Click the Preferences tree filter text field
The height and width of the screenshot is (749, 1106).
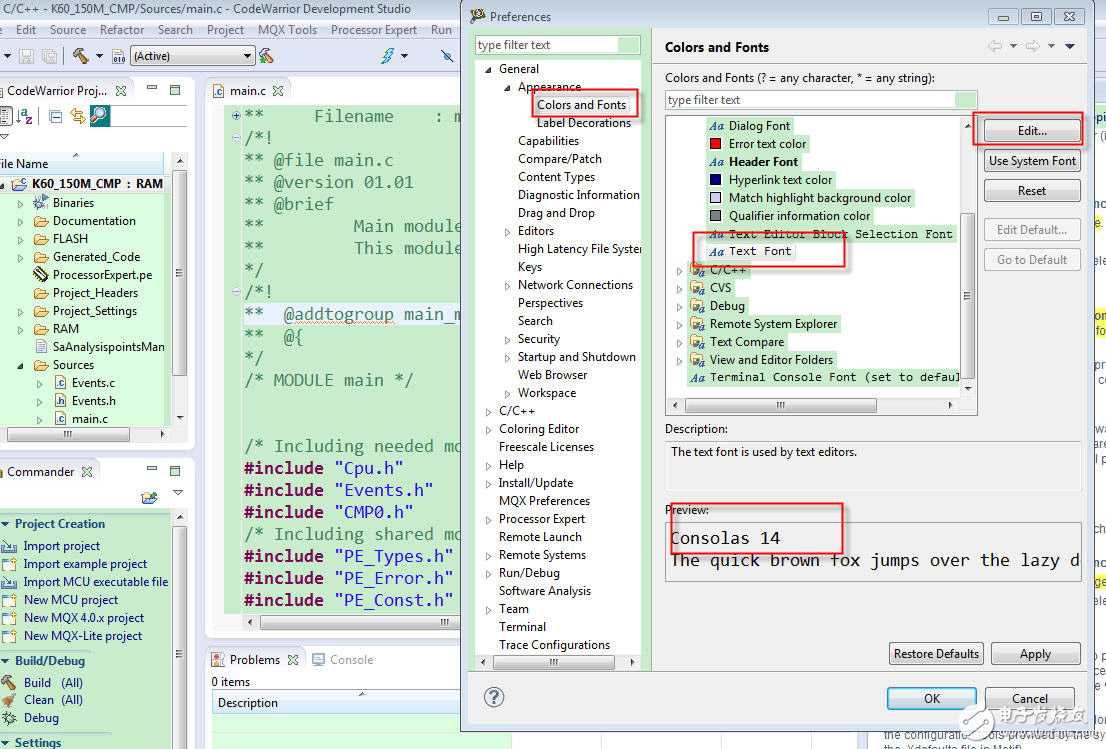coord(557,45)
